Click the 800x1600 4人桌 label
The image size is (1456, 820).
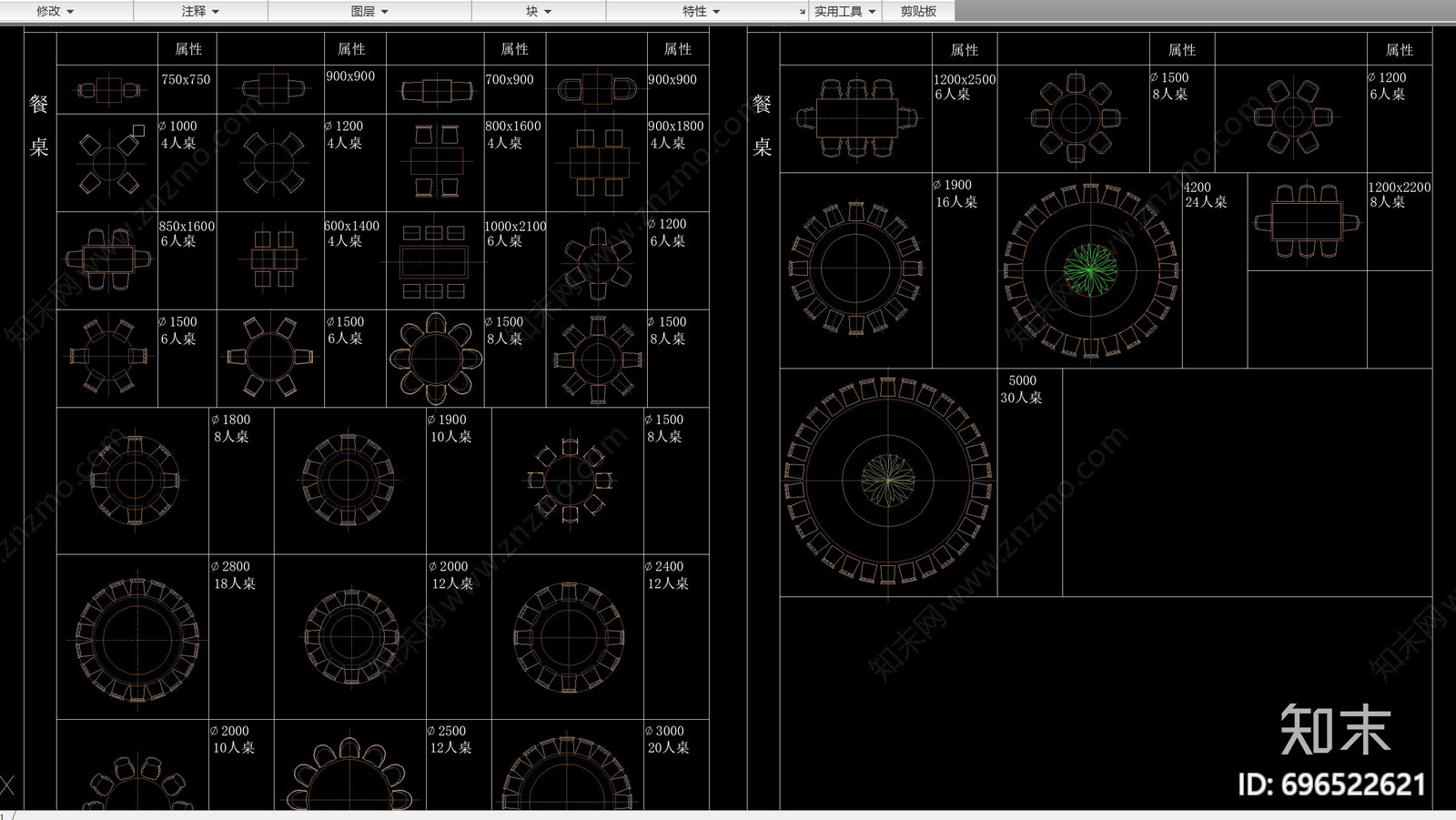coord(513,135)
